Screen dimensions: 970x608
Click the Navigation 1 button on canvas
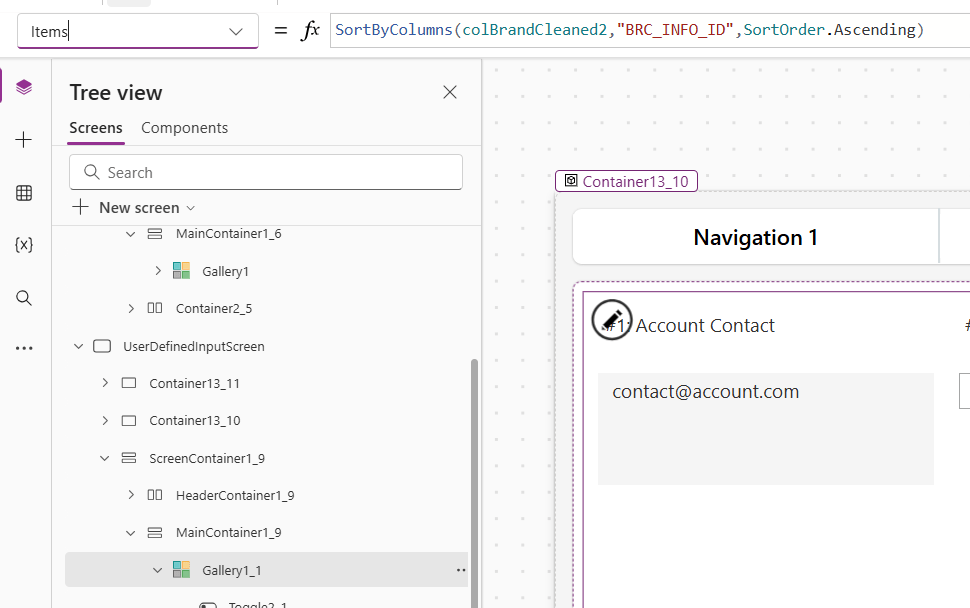(x=755, y=237)
